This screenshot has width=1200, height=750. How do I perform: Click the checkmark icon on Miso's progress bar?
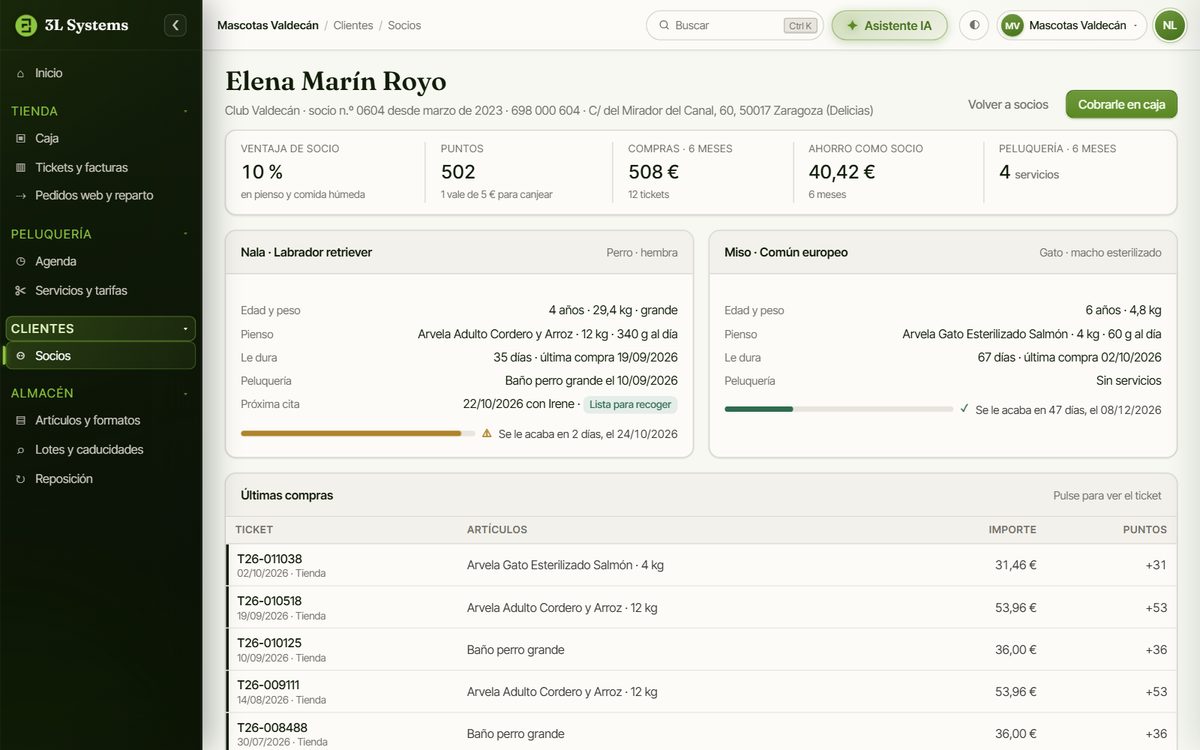[964, 409]
